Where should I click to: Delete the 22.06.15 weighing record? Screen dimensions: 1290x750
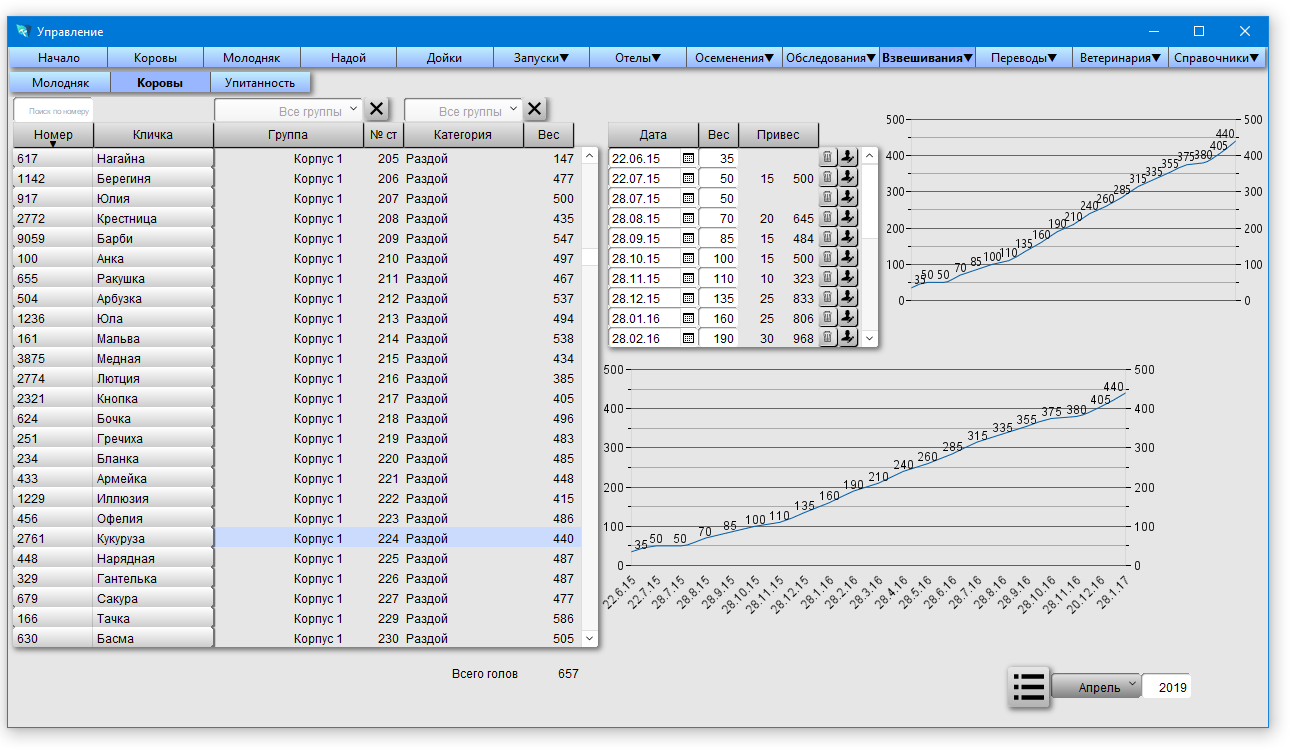[x=828, y=158]
